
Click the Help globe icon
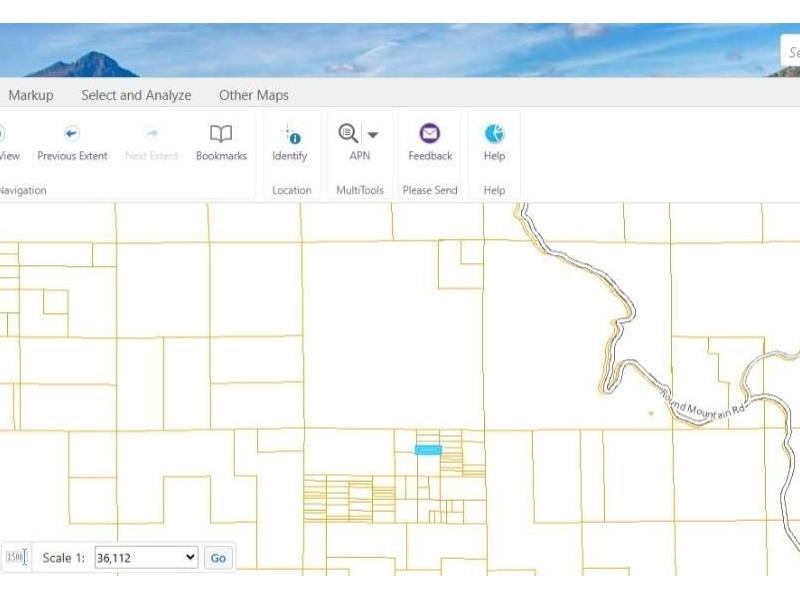click(x=494, y=134)
